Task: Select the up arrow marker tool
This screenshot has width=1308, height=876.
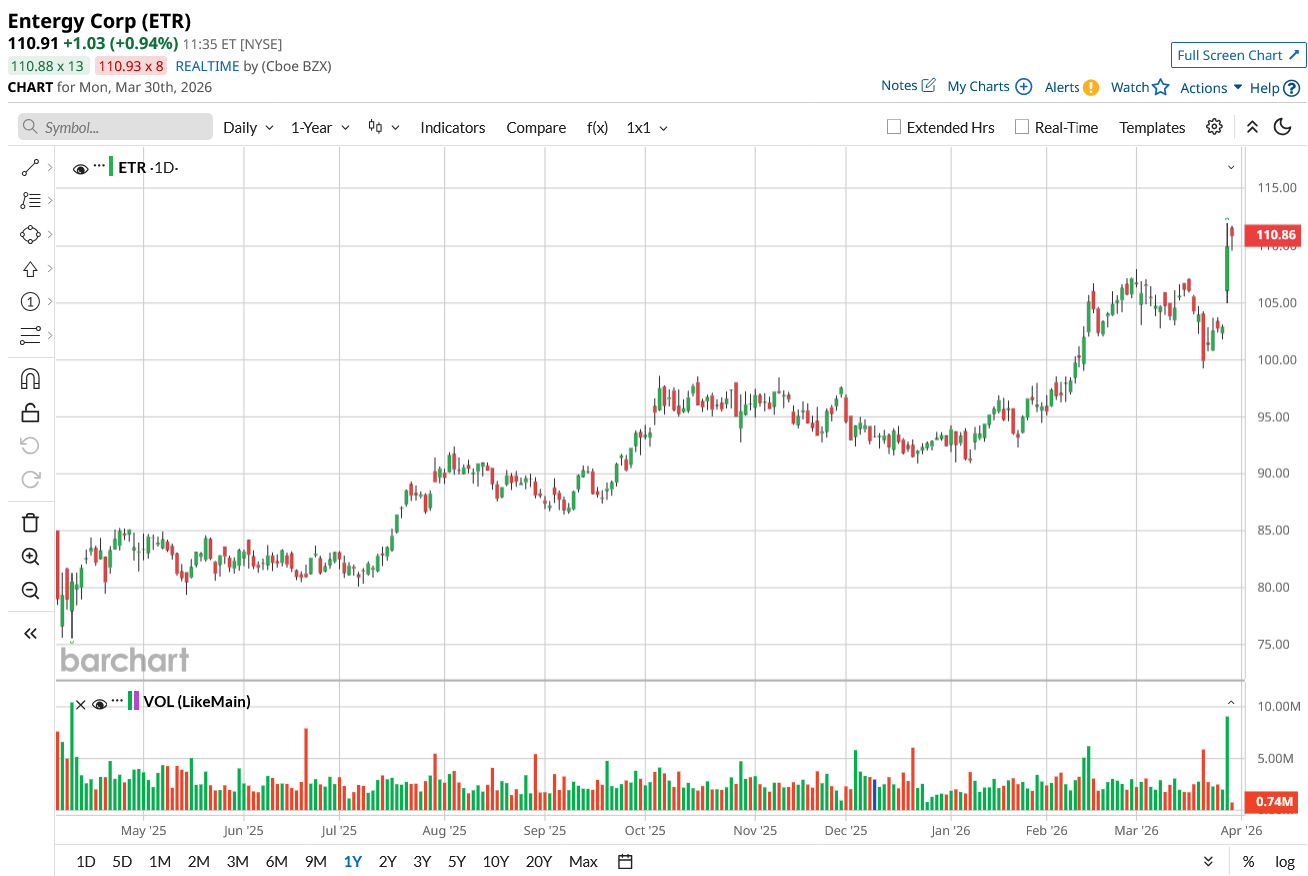Action: click(30, 269)
